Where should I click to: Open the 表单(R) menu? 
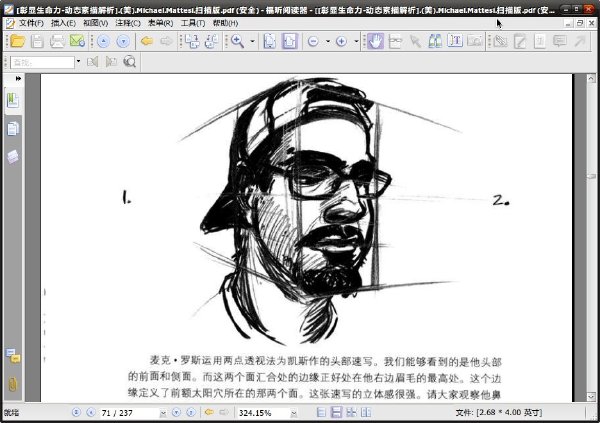160,23
